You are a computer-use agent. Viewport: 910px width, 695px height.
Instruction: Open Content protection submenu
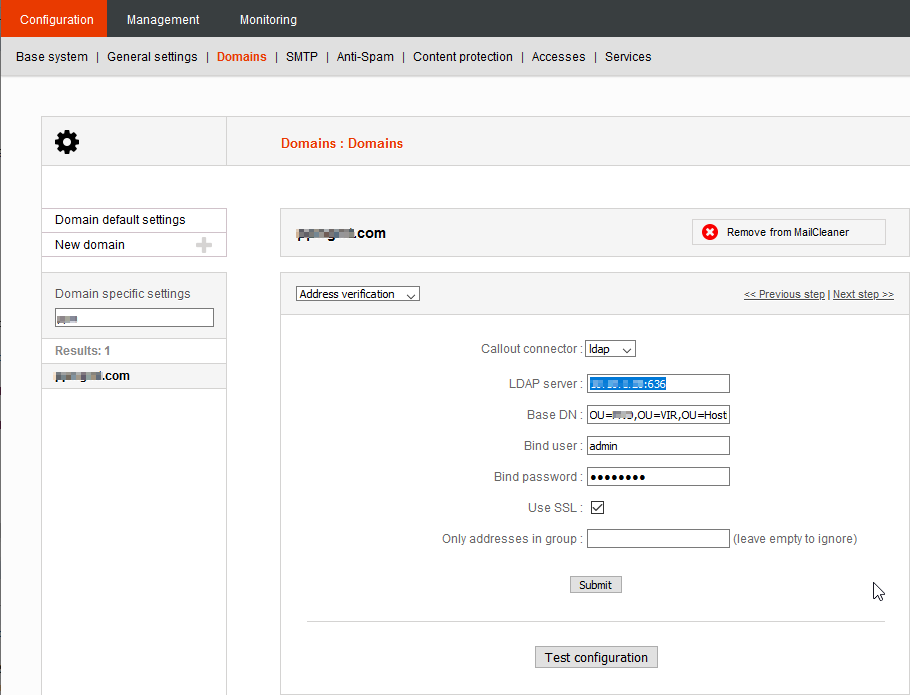click(463, 57)
